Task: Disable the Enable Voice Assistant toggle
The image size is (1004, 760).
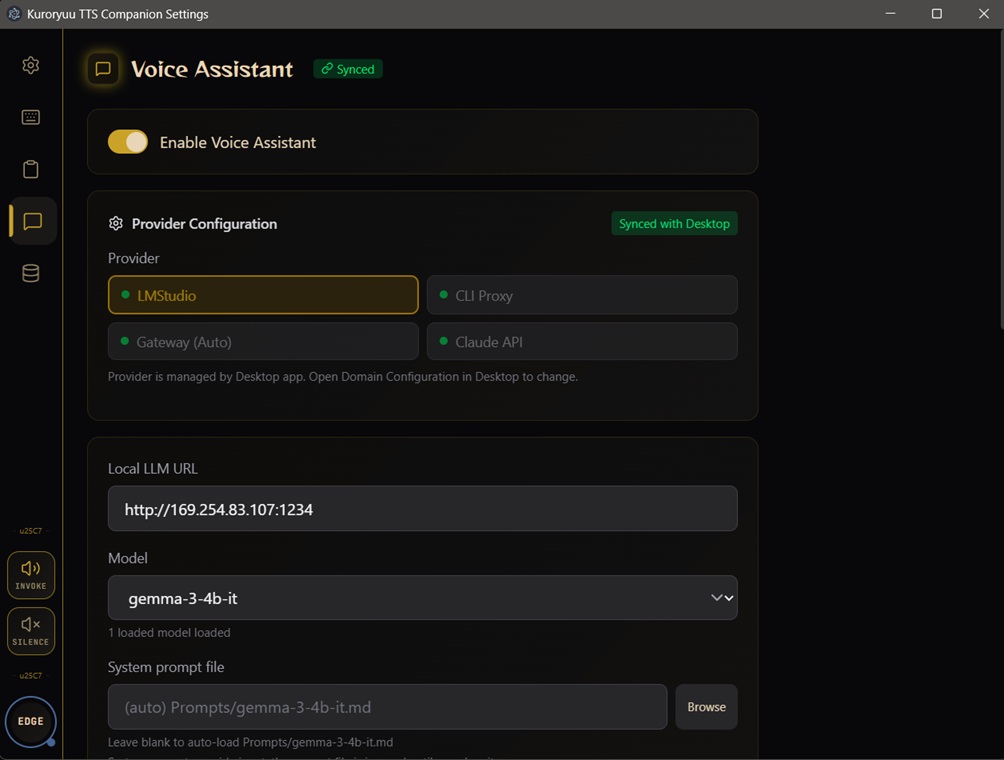Action: [x=128, y=142]
